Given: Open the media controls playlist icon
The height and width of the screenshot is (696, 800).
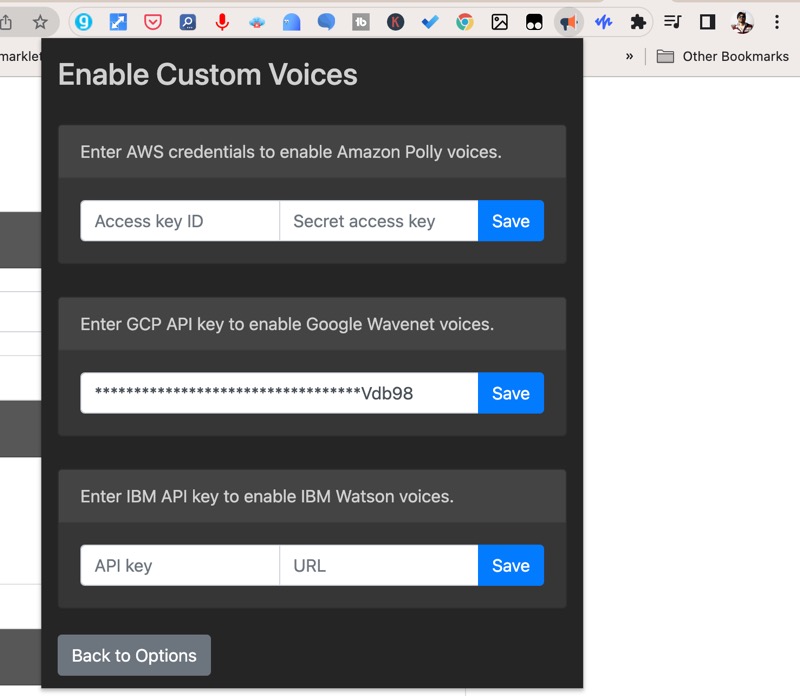Looking at the screenshot, I should click(x=672, y=22).
